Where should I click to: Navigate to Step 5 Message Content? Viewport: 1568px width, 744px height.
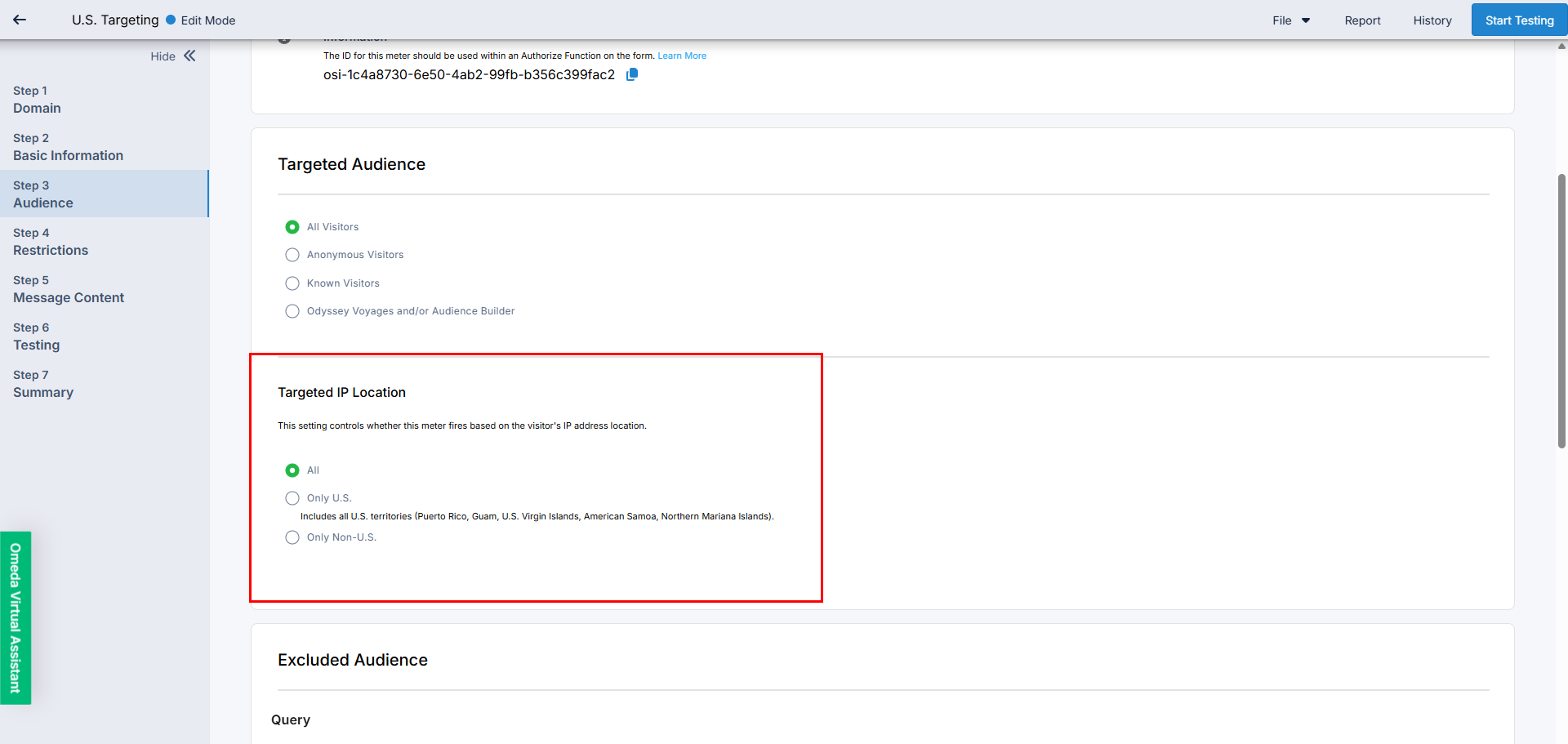pos(69,289)
